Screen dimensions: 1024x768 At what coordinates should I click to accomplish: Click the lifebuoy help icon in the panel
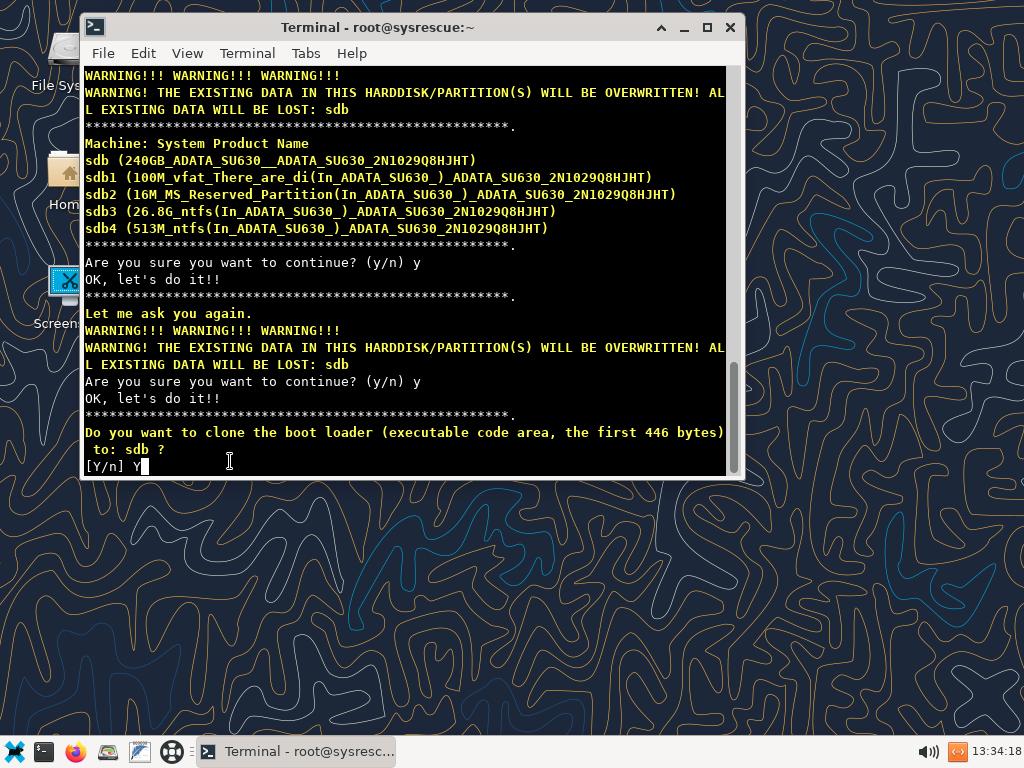(171, 752)
